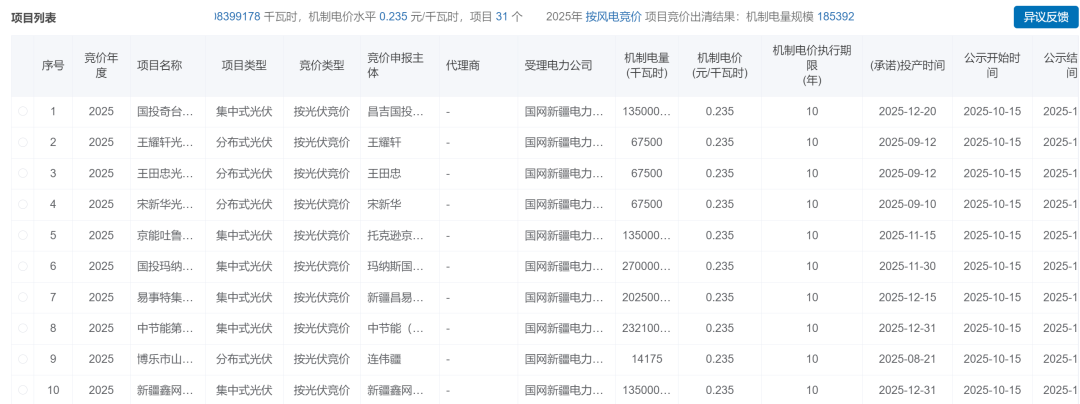
Task: Click the (承诺)投产时间 column header
Action: point(907,66)
